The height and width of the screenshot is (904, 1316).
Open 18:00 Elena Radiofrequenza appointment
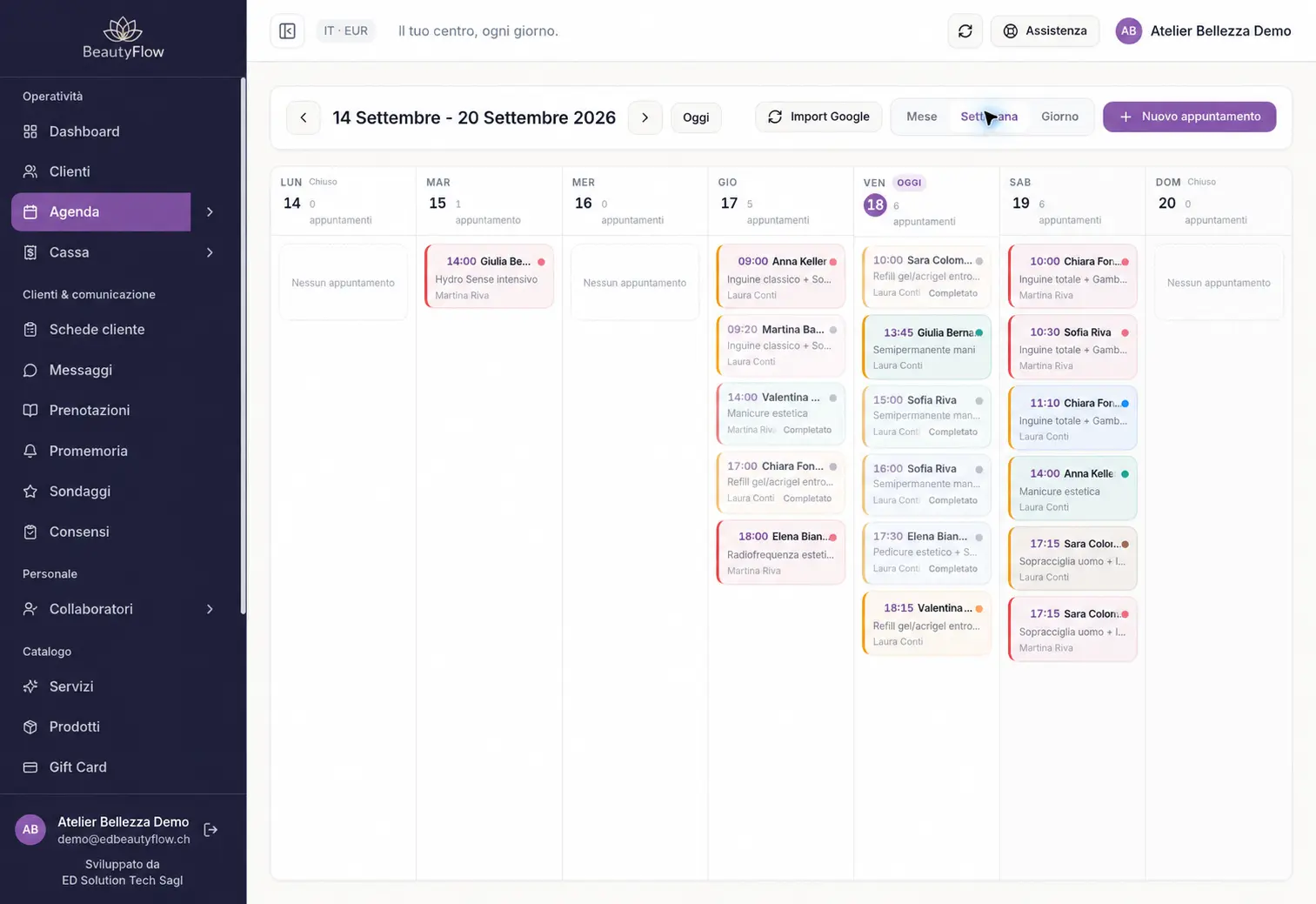pyautogui.click(x=781, y=552)
